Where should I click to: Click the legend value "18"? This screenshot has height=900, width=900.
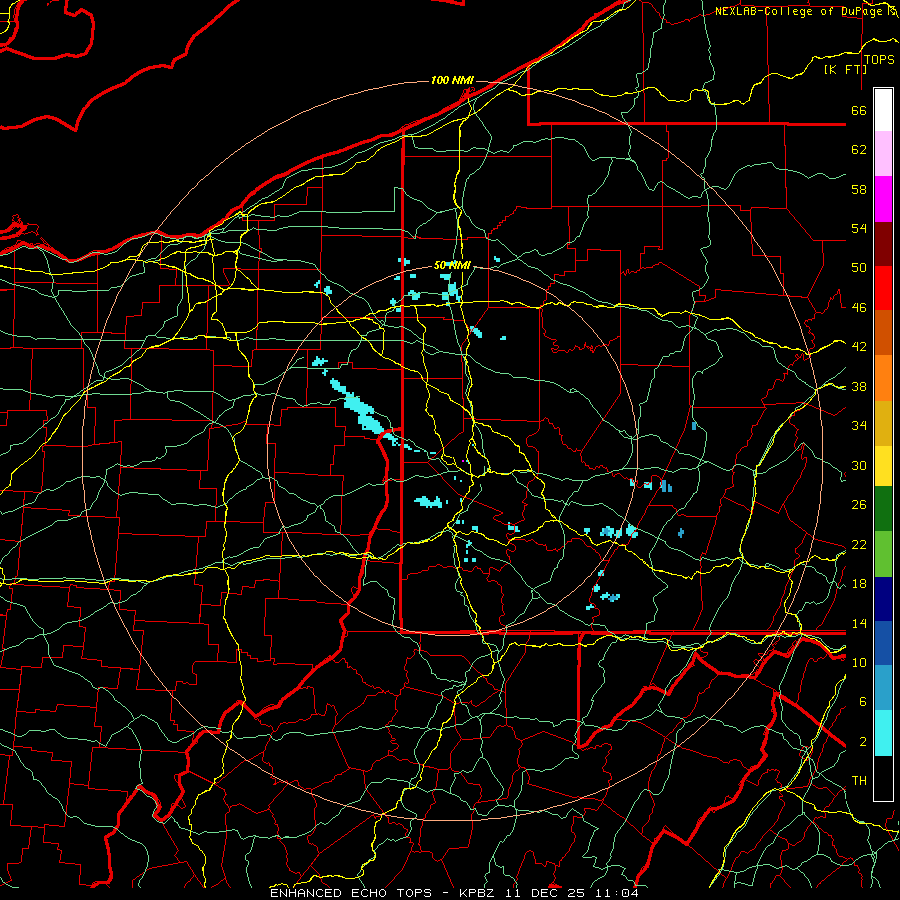click(x=859, y=584)
